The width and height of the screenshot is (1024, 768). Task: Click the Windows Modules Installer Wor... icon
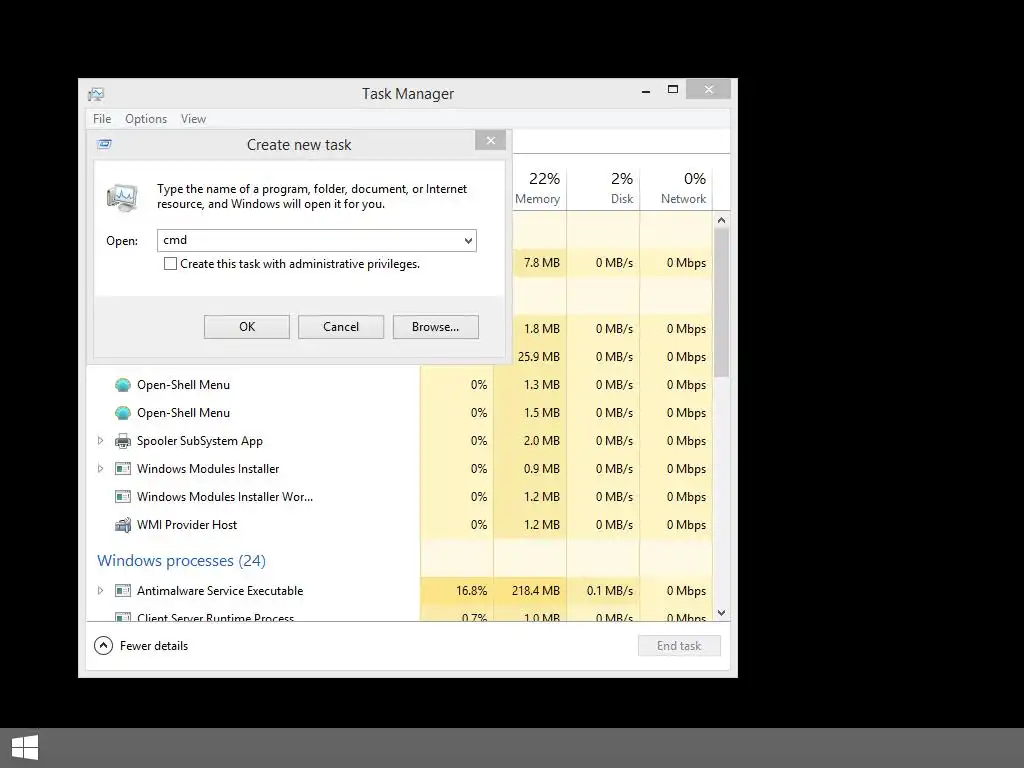pos(123,497)
